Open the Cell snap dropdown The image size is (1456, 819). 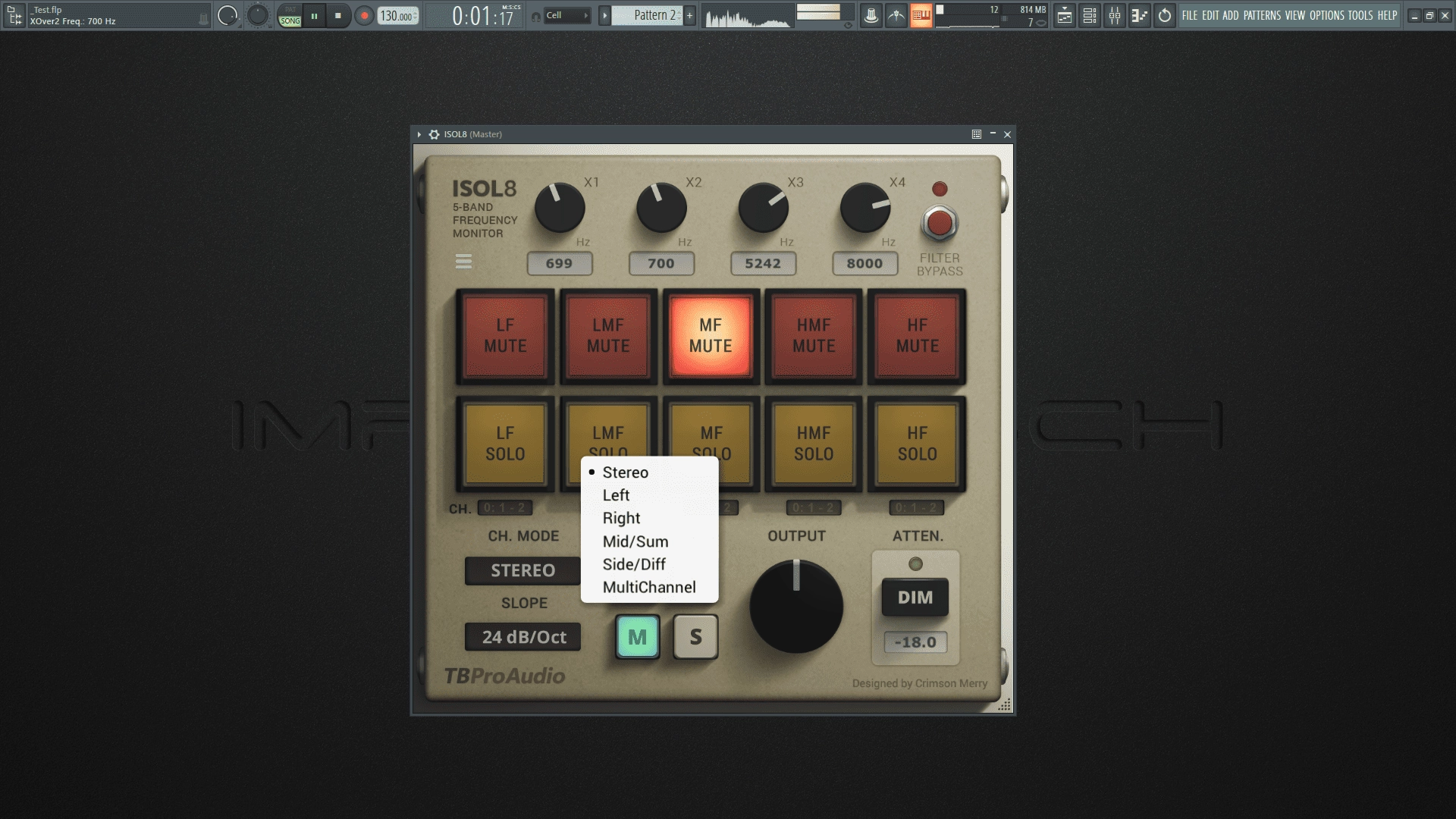click(x=566, y=15)
